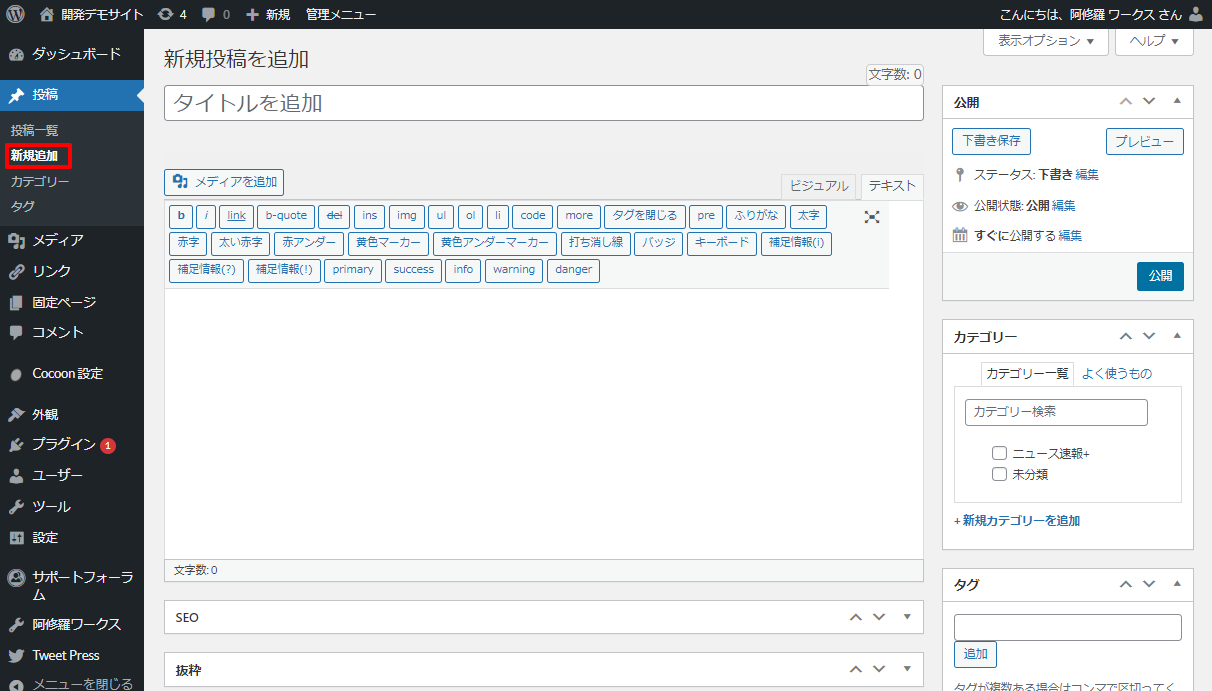Check the 未分類 category checkbox

(999, 474)
